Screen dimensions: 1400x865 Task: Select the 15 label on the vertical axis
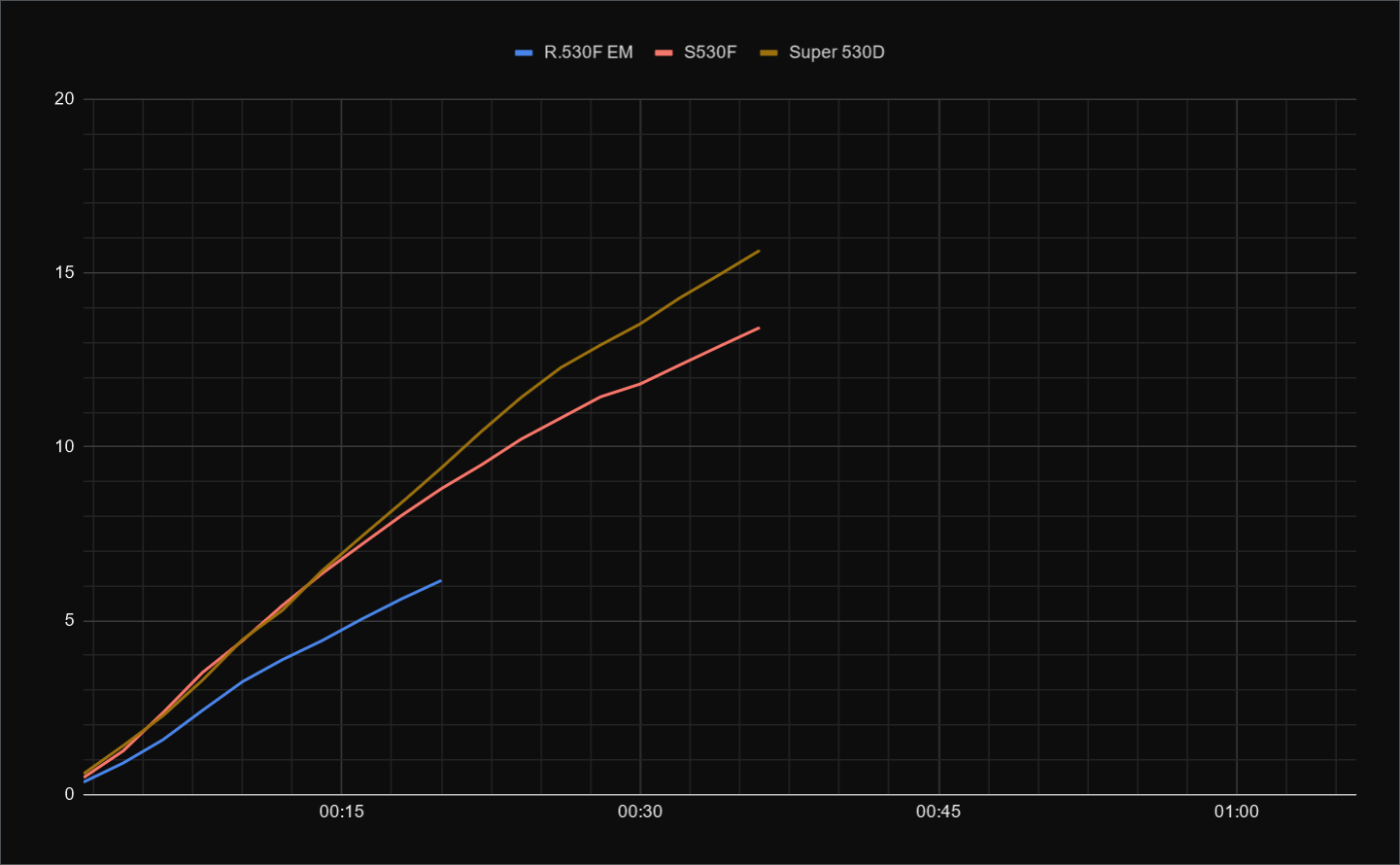64,273
